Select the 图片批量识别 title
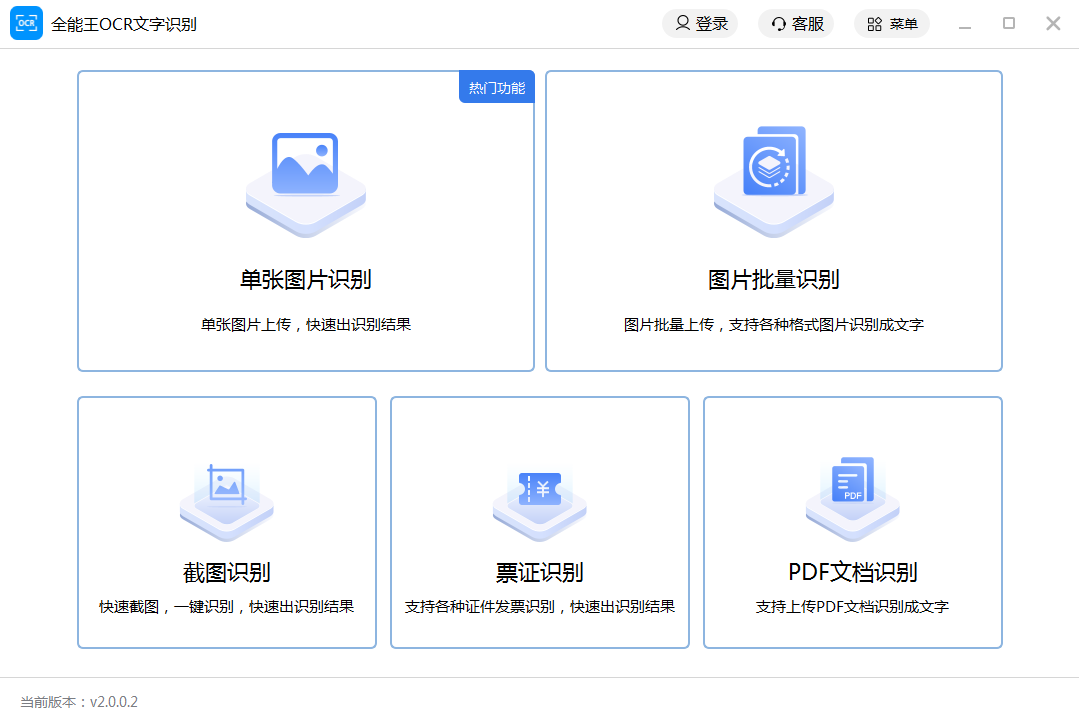This screenshot has height=722, width=1079. [x=773, y=280]
